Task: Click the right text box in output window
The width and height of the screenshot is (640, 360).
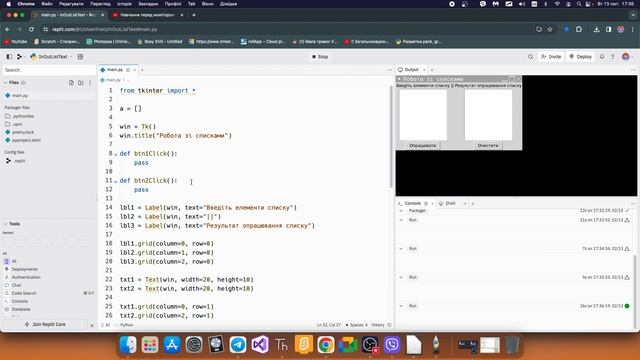Action: point(488,115)
